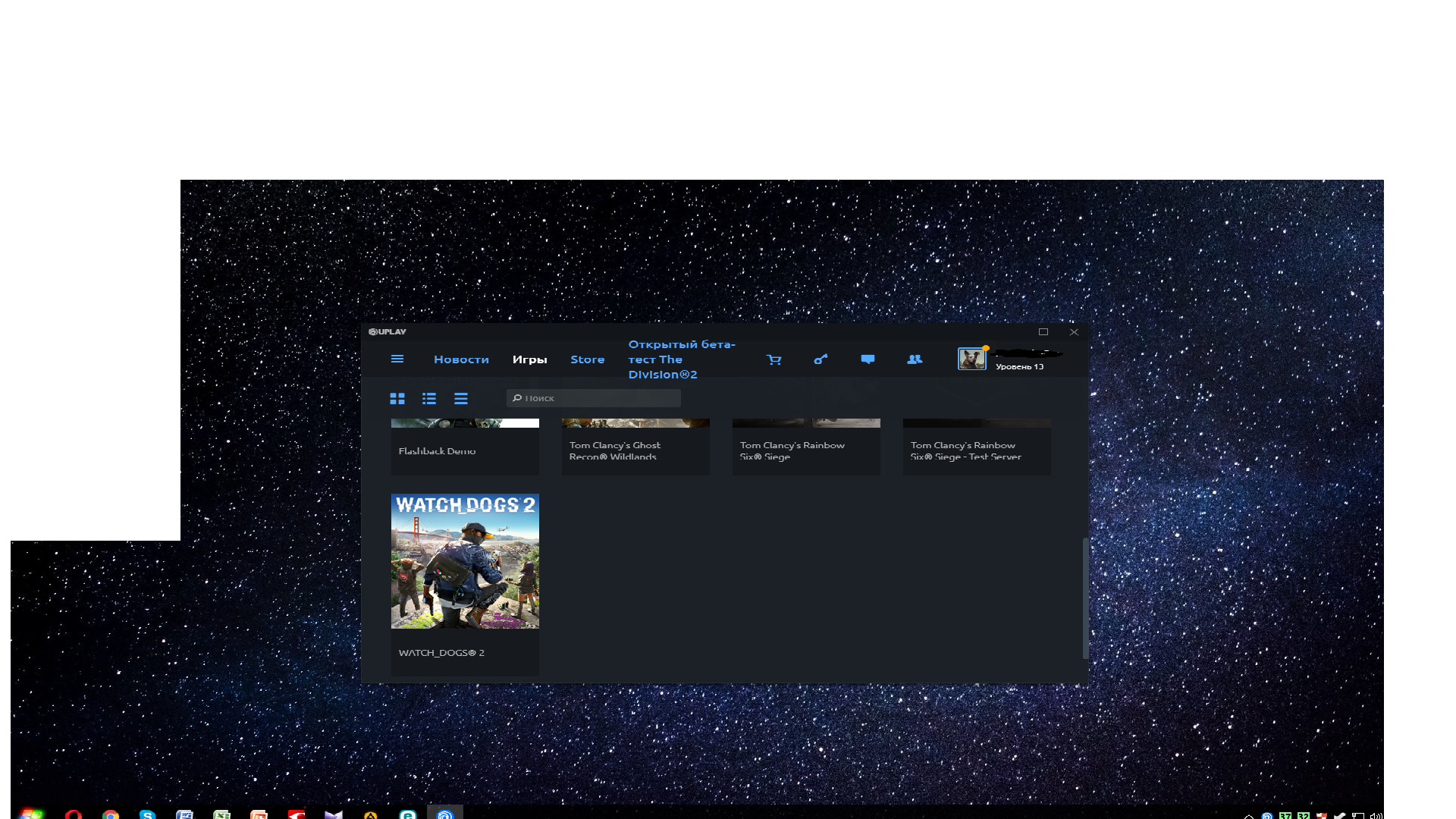Open the hamburger menu in Uplay

pyautogui.click(x=397, y=359)
